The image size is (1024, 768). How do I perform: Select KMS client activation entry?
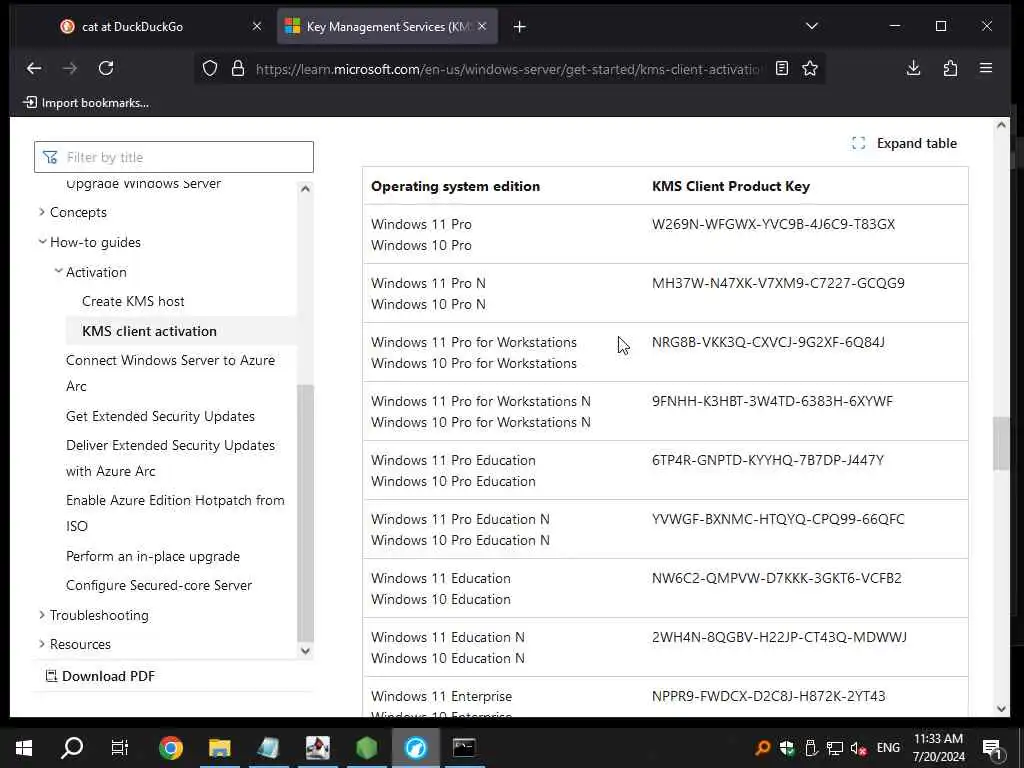pos(150,331)
